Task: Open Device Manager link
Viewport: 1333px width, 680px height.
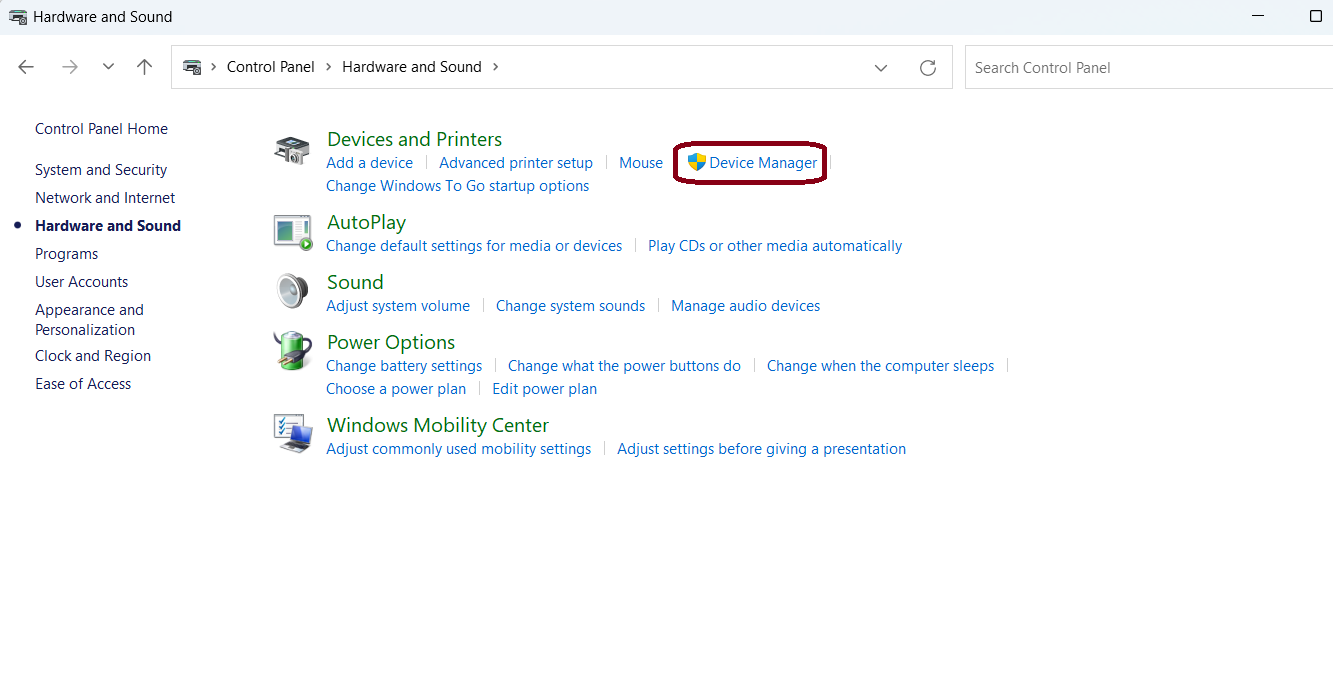Action: [x=762, y=163]
